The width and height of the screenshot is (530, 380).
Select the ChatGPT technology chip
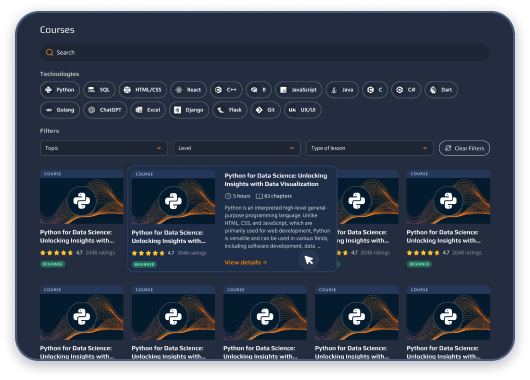pos(105,110)
